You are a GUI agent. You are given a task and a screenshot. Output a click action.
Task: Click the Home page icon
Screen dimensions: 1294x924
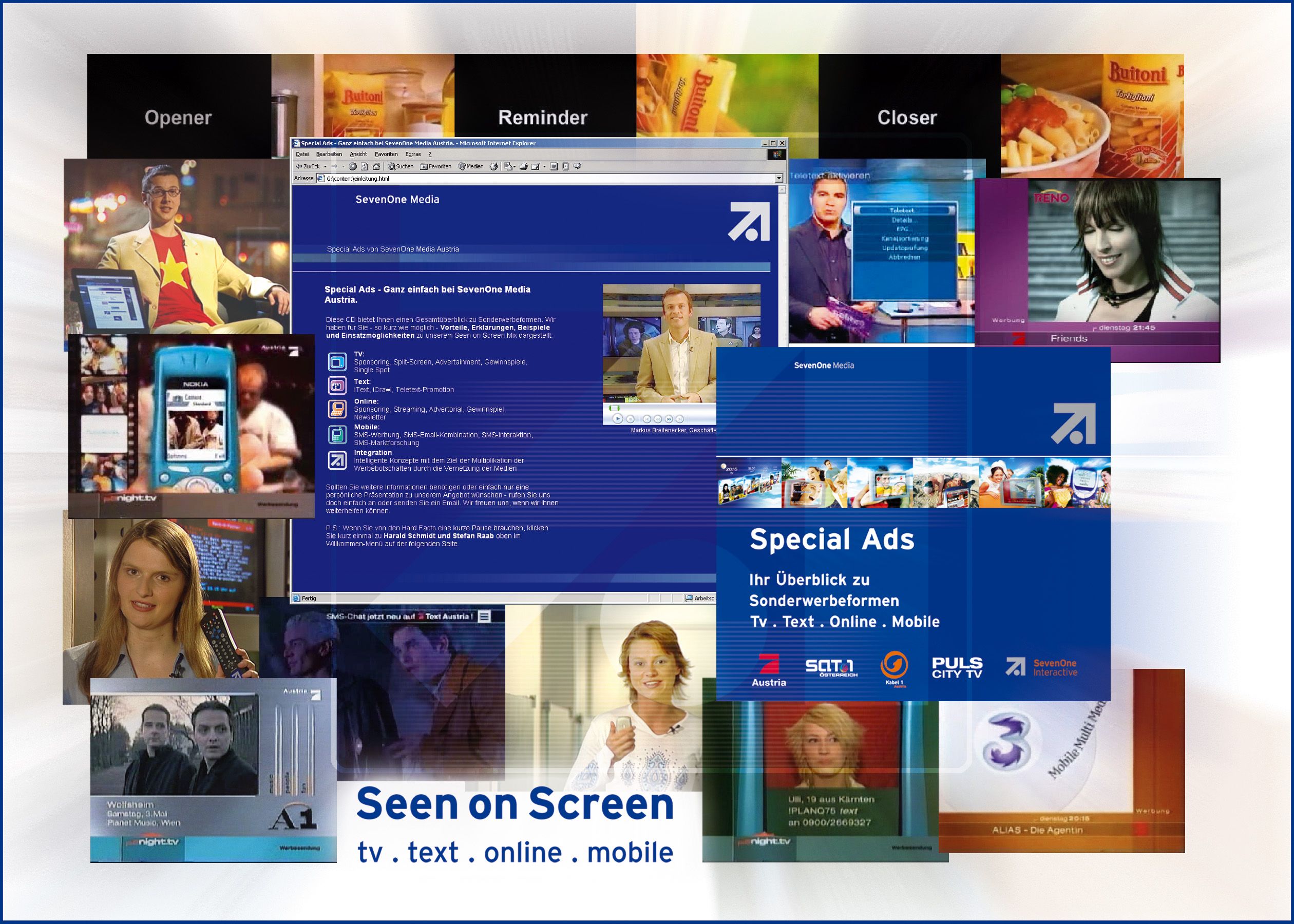click(x=376, y=166)
